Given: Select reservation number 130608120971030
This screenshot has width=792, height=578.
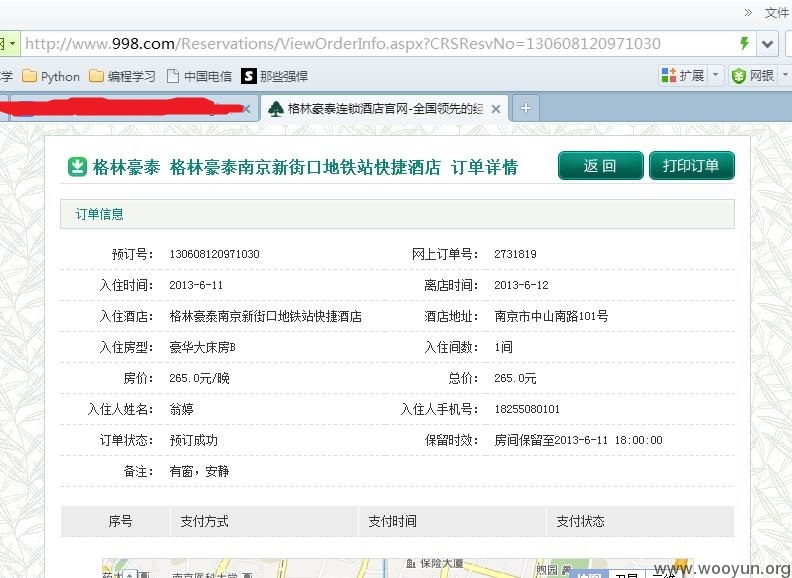Looking at the screenshot, I should click(x=214, y=254).
